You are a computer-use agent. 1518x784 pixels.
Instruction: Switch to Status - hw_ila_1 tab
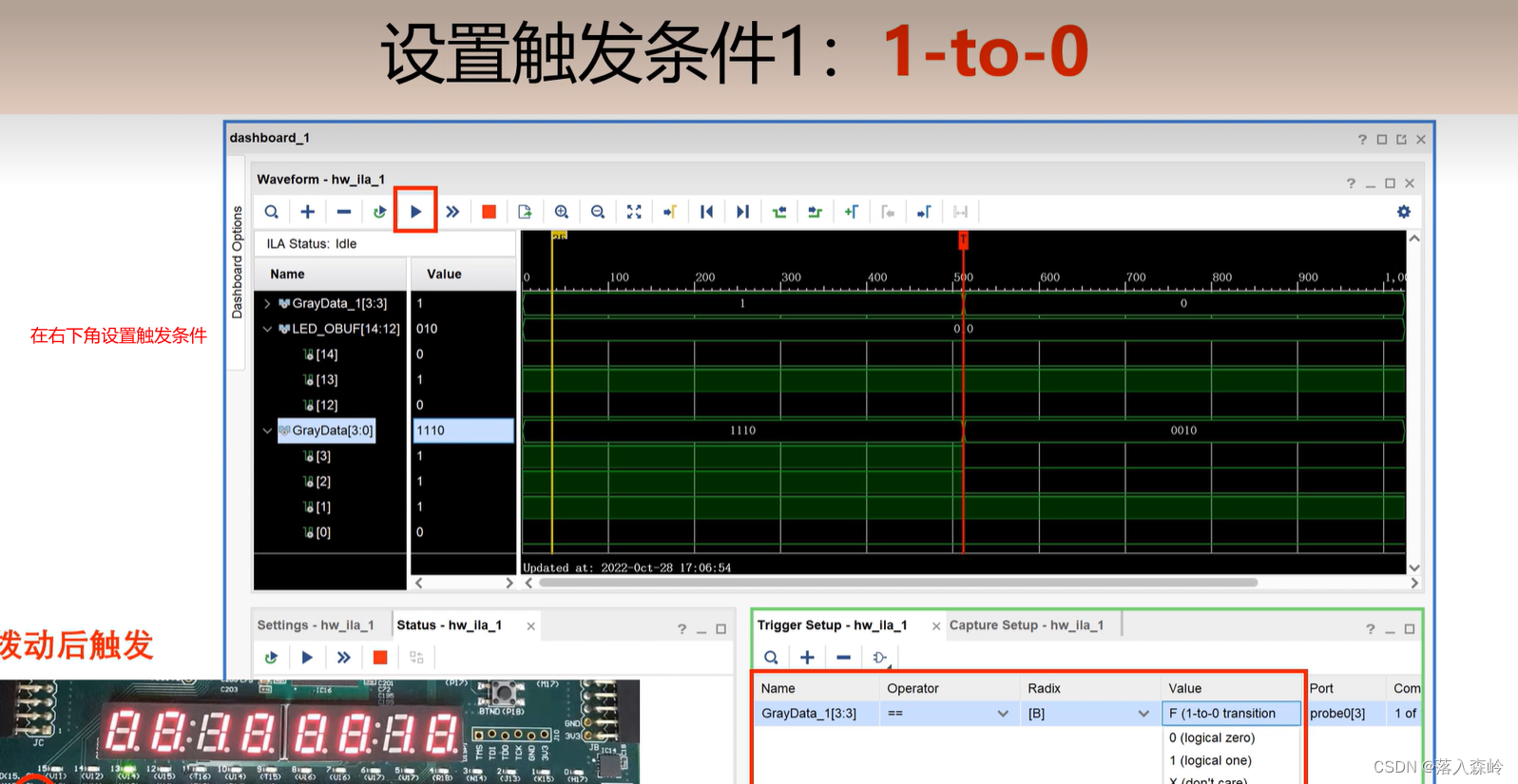[449, 625]
